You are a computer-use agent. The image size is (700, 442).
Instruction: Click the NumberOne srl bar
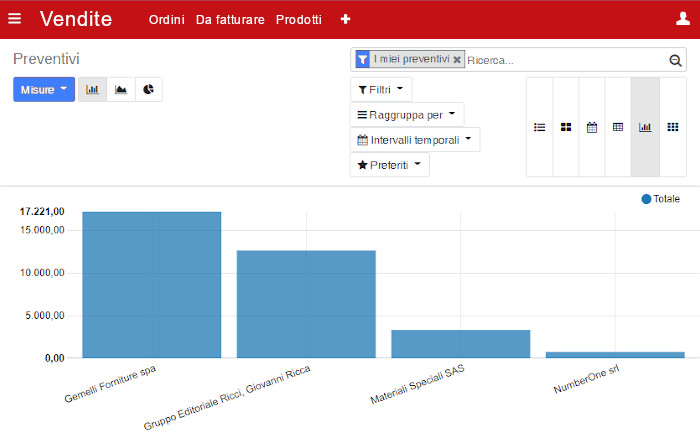pyautogui.click(x=615, y=355)
